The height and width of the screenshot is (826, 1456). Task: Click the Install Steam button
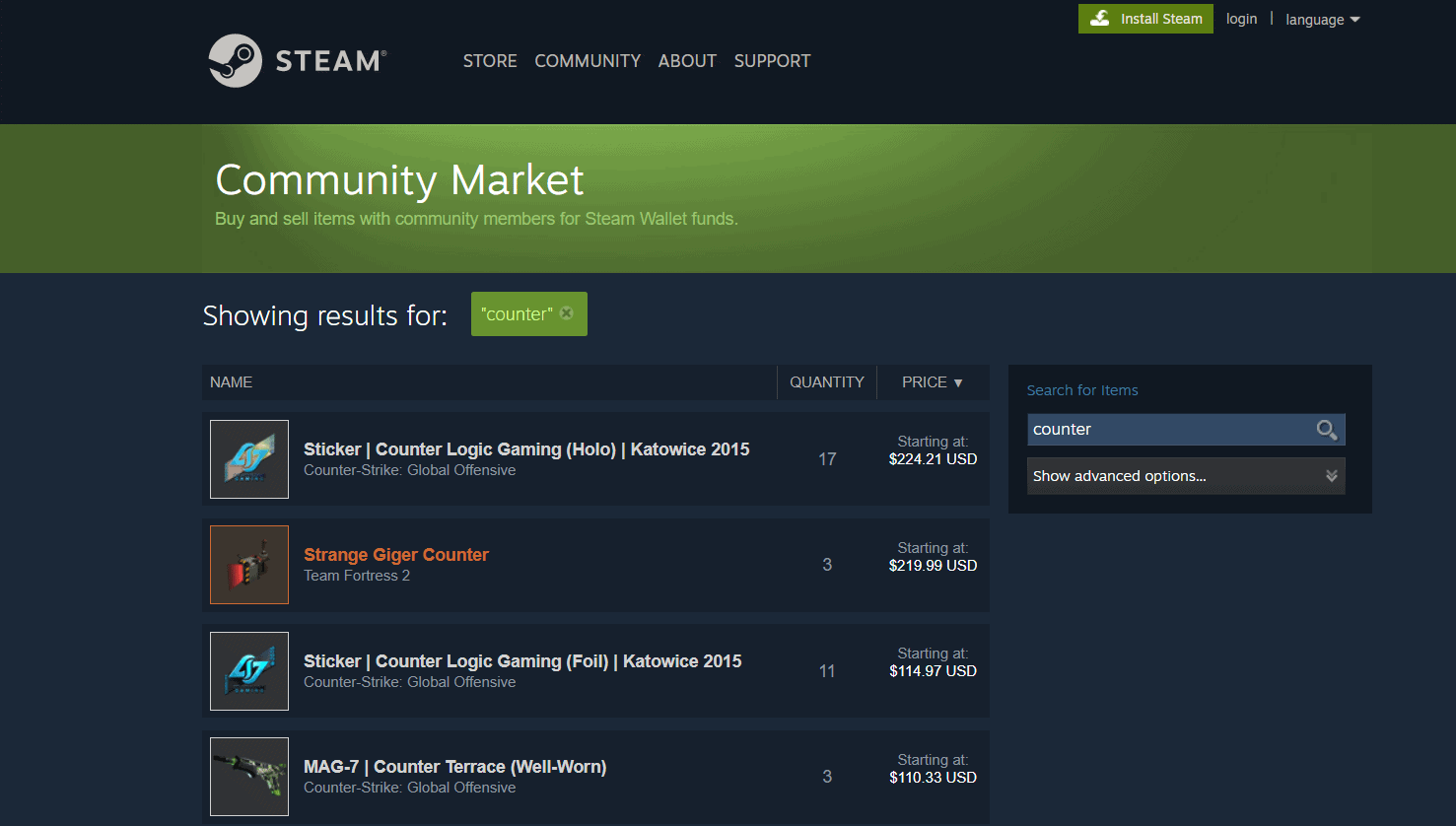click(x=1145, y=19)
